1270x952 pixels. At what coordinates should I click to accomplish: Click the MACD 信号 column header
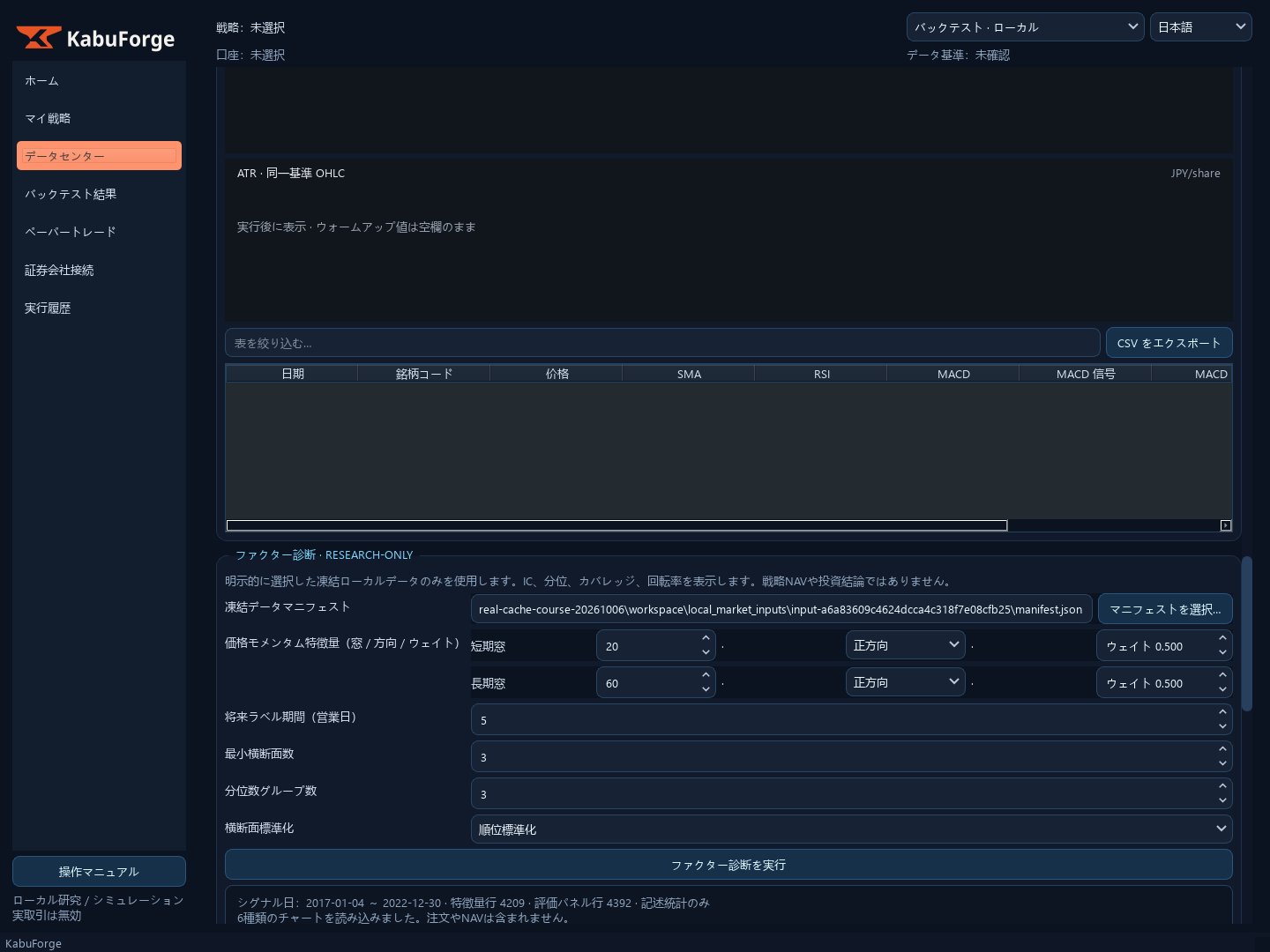pos(1086,374)
